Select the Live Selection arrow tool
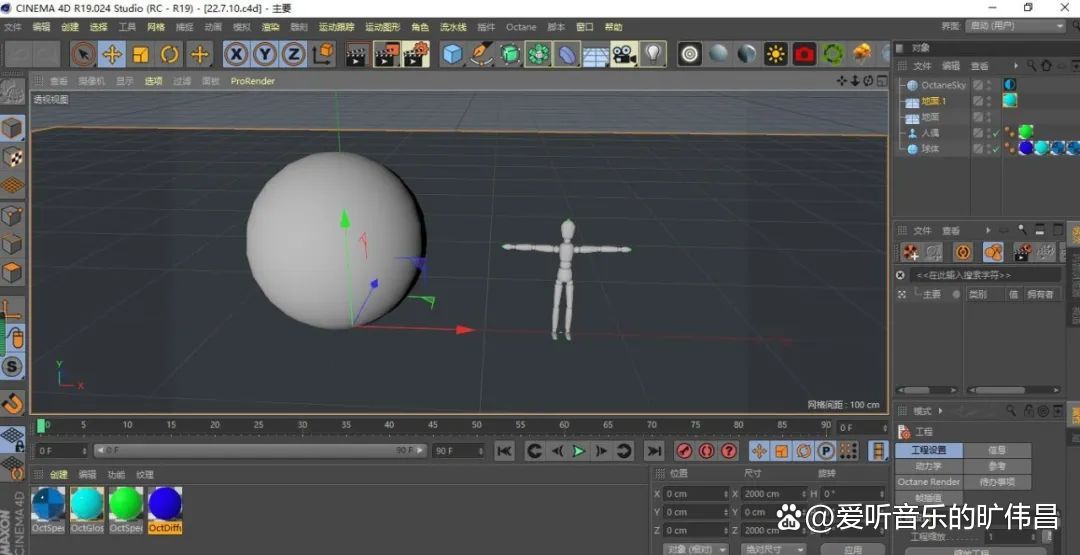 pos(83,54)
